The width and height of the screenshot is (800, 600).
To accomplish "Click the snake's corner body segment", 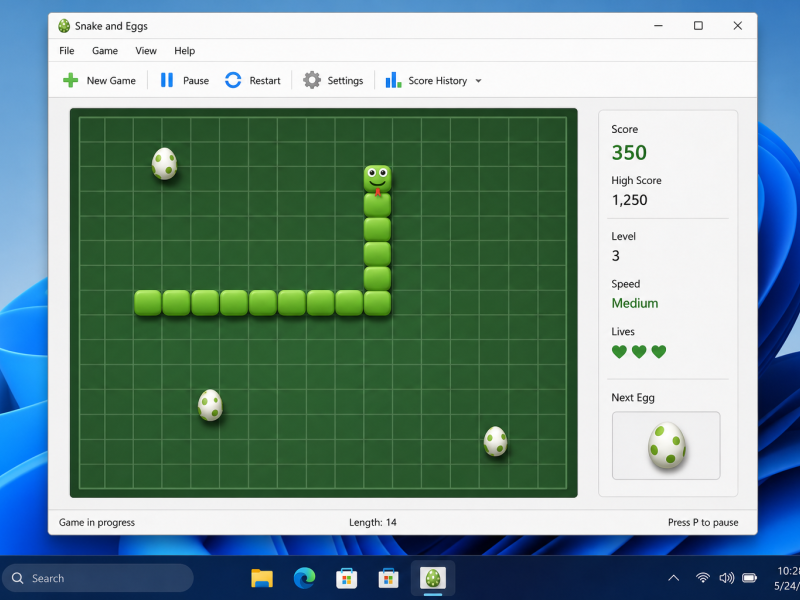I will click(378, 303).
